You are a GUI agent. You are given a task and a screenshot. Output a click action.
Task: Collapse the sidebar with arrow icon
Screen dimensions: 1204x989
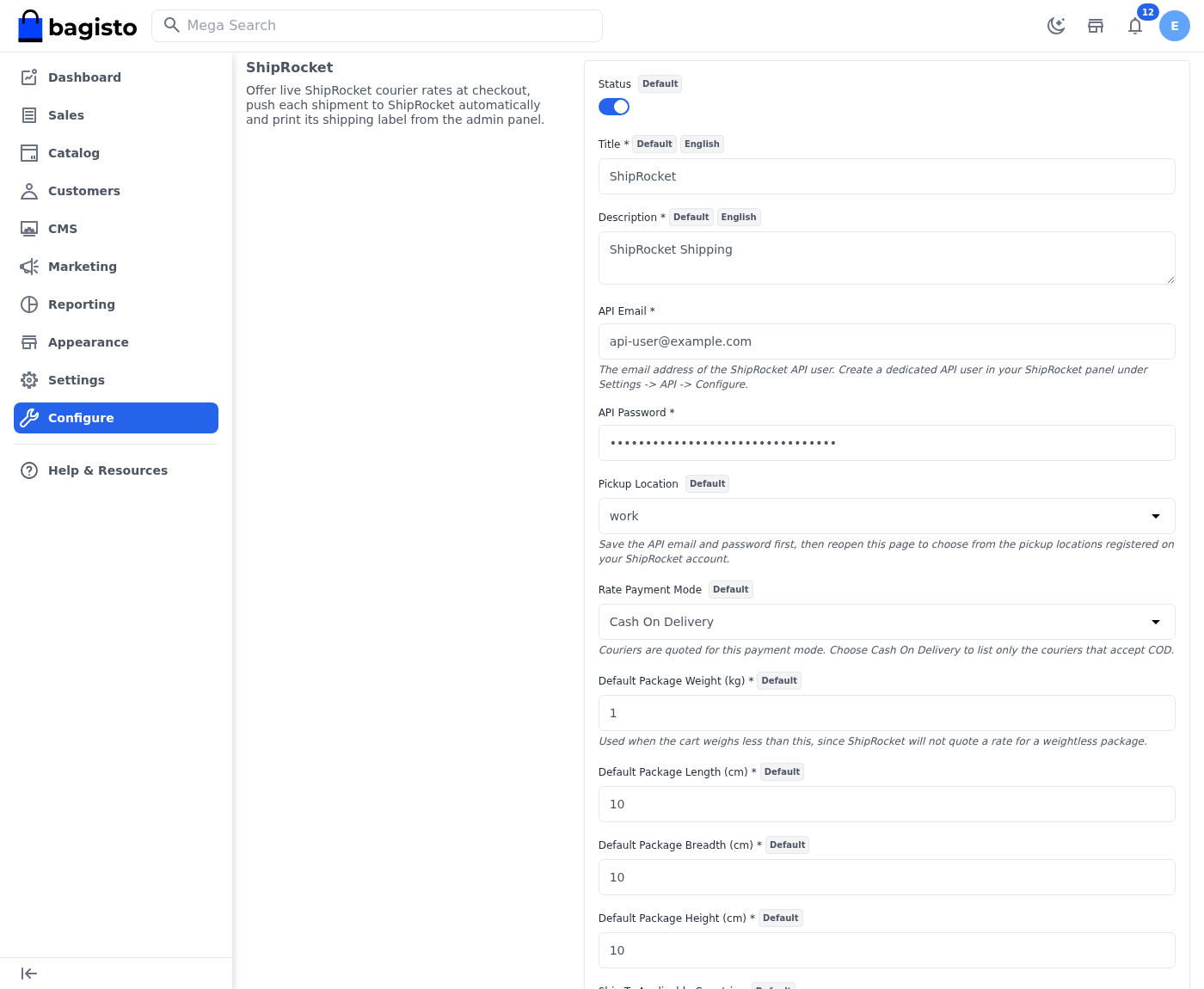(x=29, y=974)
